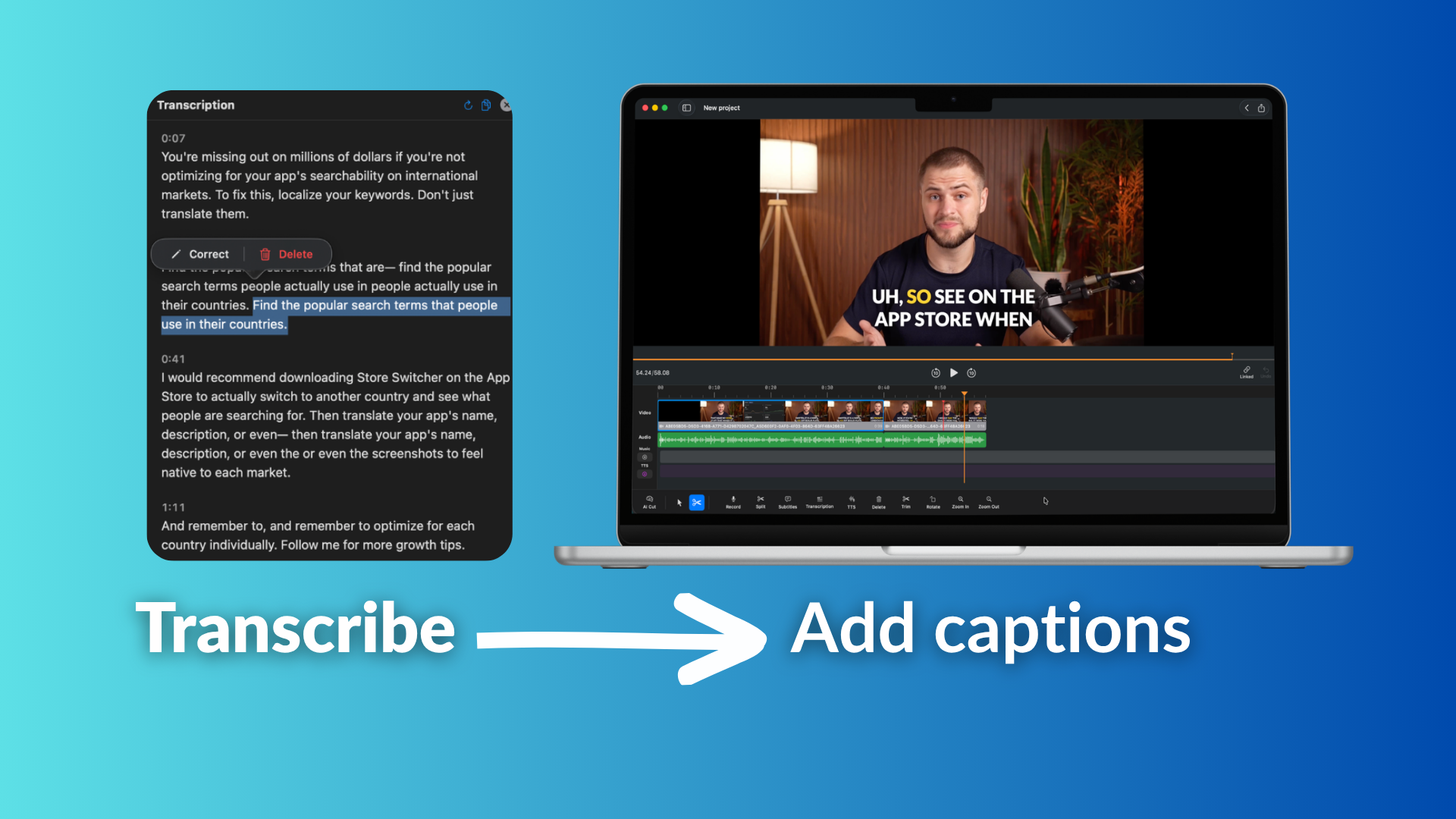Screen dimensions: 1456x819
Task: Activate the blue scissors cut tool
Action: (697, 502)
